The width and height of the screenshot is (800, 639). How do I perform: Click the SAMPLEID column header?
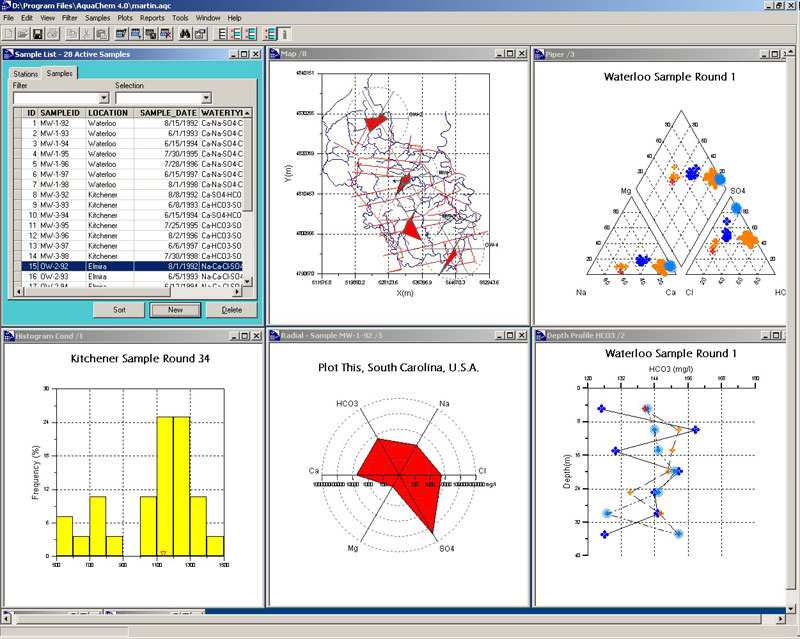60,113
